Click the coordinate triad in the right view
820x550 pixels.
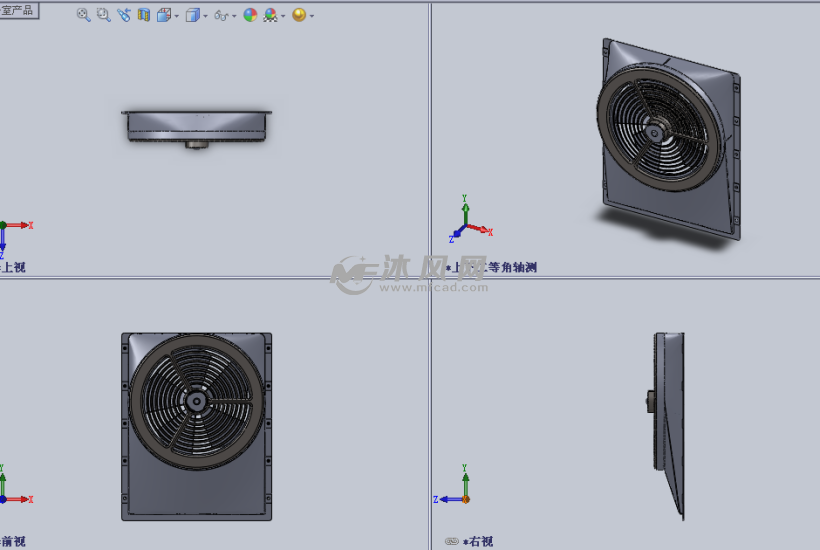tap(455, 486)
